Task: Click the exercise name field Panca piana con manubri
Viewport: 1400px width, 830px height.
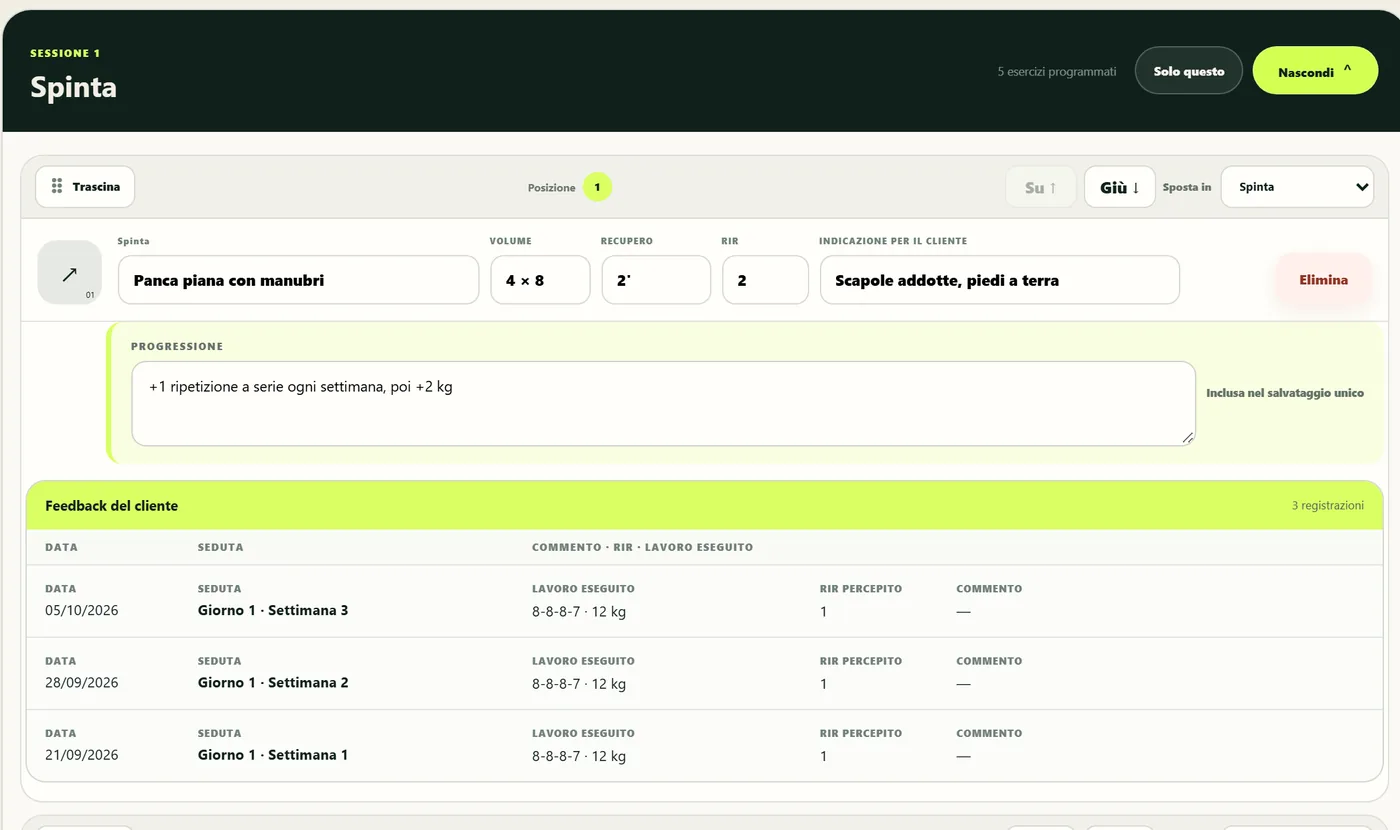Action: pos(299,280)
